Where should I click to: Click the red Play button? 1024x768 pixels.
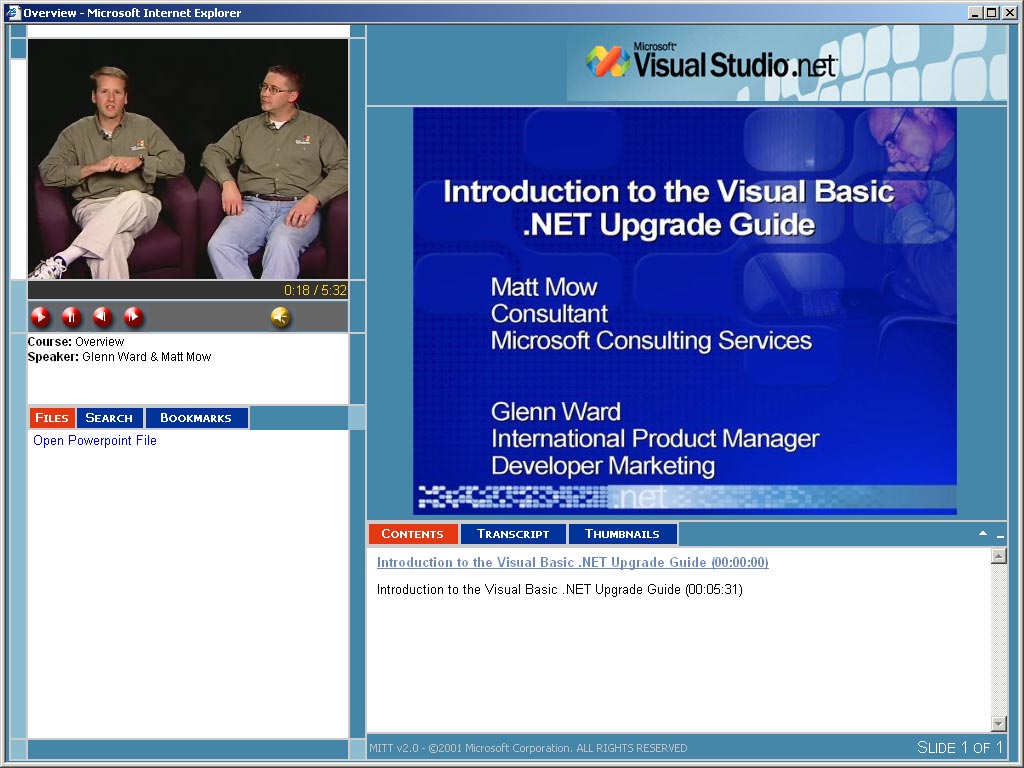(40, 317)
